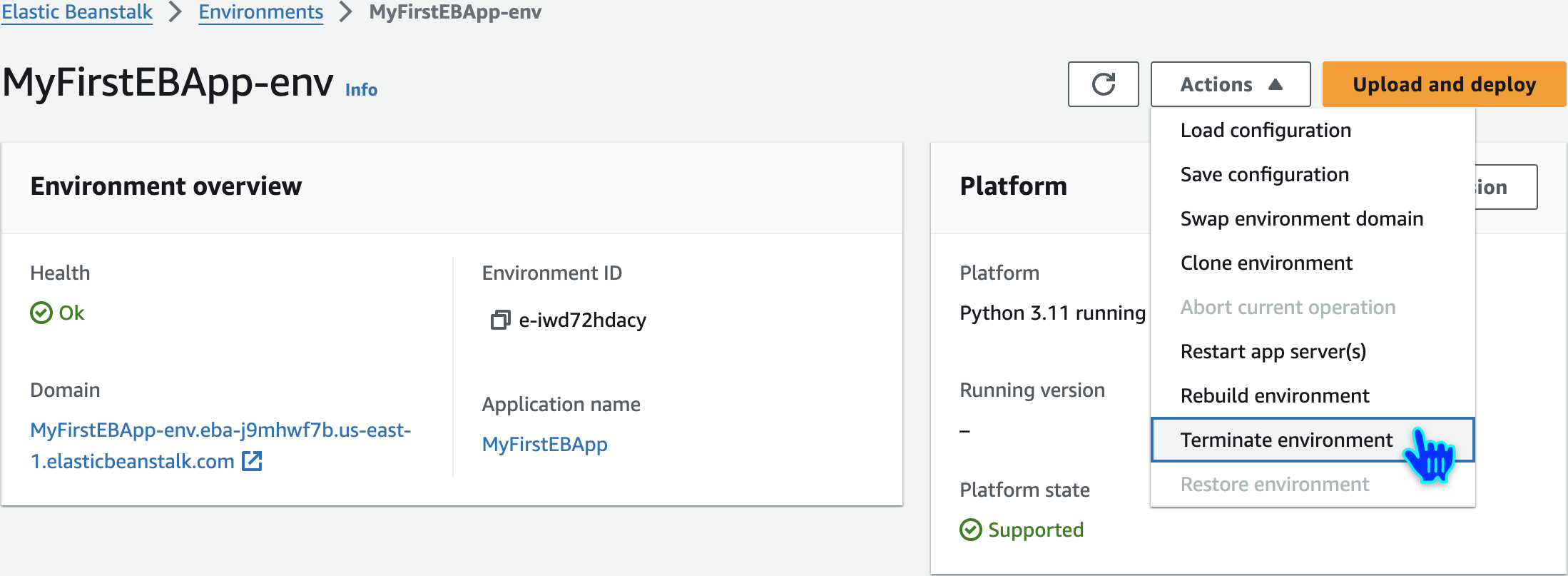The width and height of the screenshot is (1568, 576).
Task: Choose Save configuration menu option
Action: [x=1264, y=174]
